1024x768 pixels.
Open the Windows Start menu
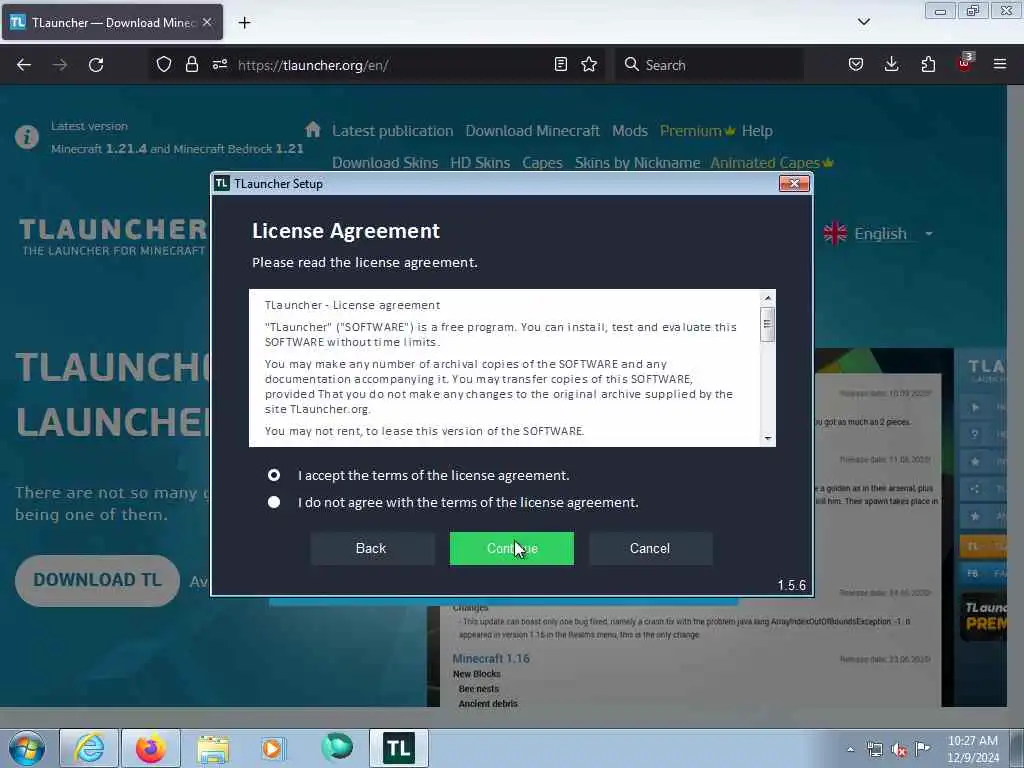tap(27, 748)
